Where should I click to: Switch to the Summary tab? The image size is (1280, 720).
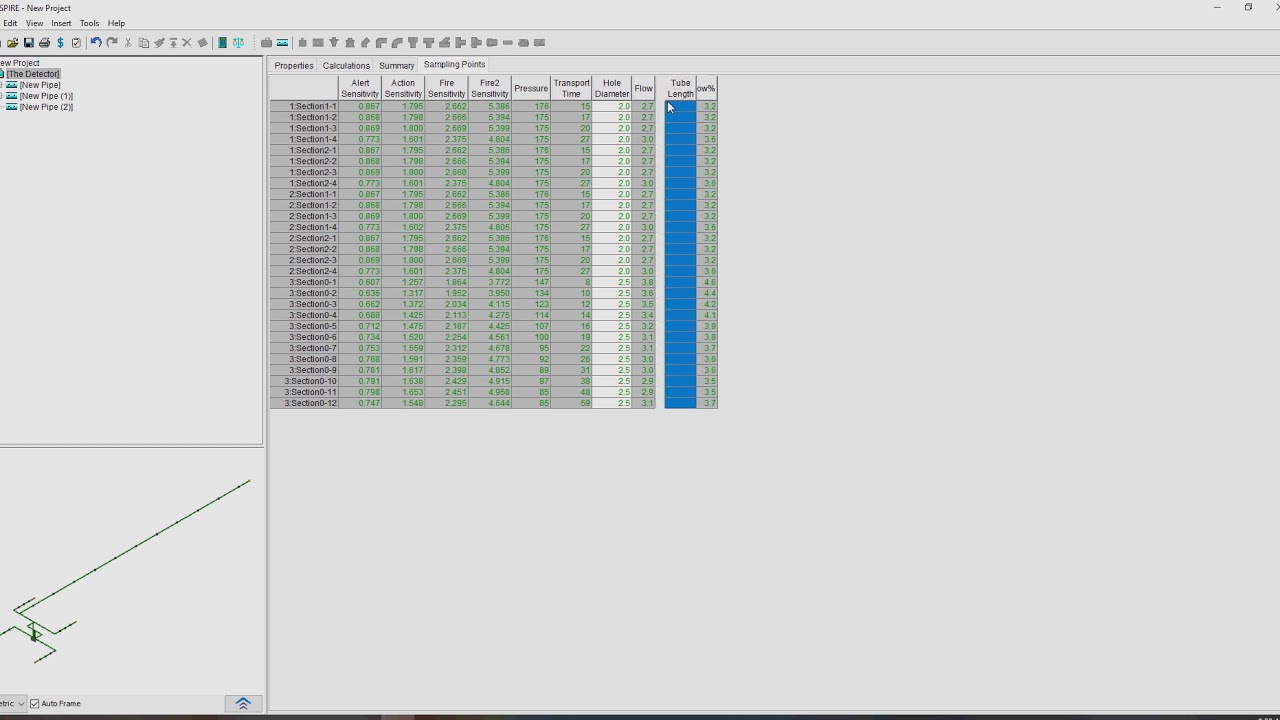tap(397, 65)
